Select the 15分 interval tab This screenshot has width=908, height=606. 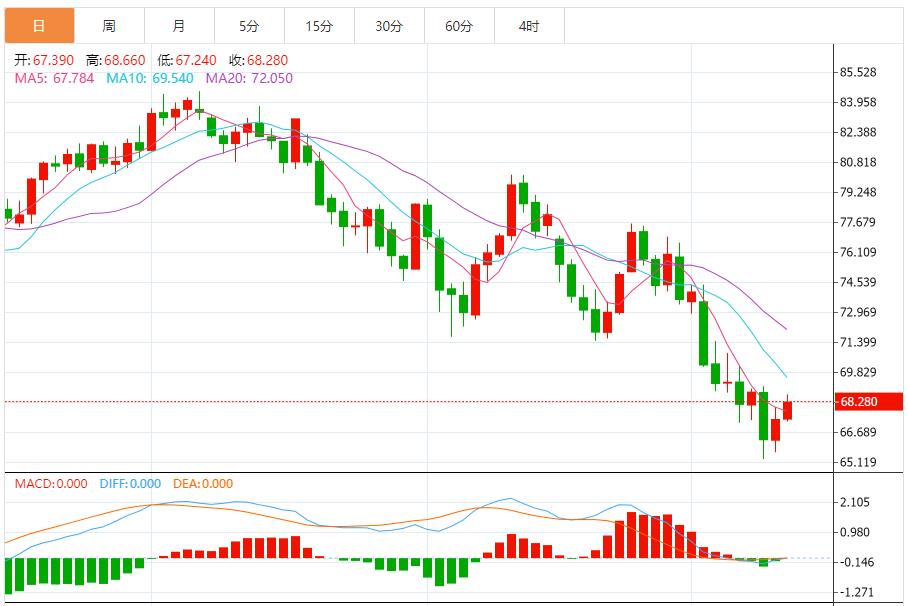[x=319, y=25]
